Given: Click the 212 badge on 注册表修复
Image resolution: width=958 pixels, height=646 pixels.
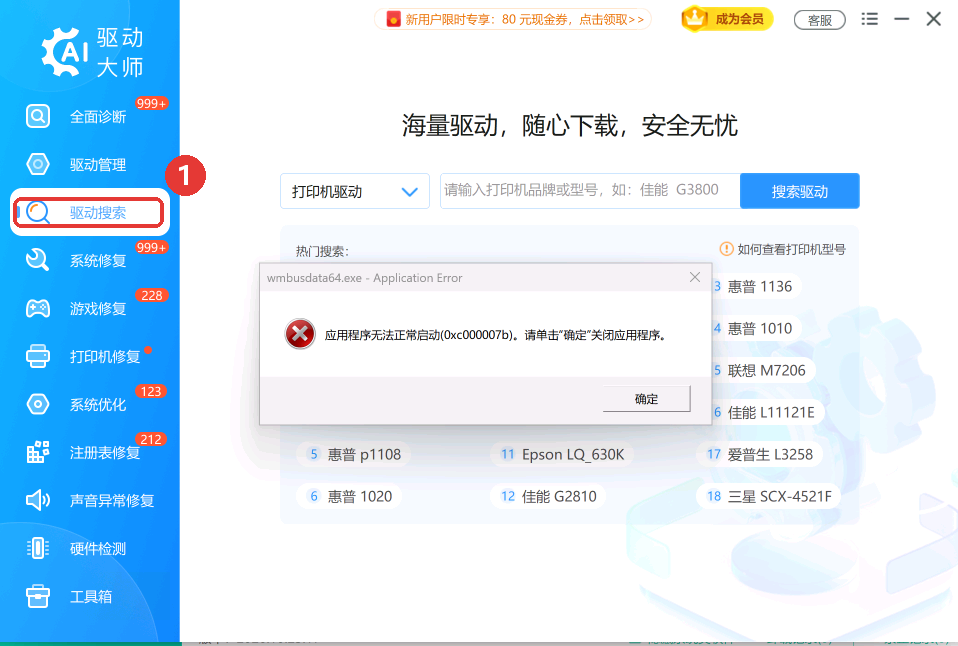Looking at the screenshot, I should tap(151, 439).
